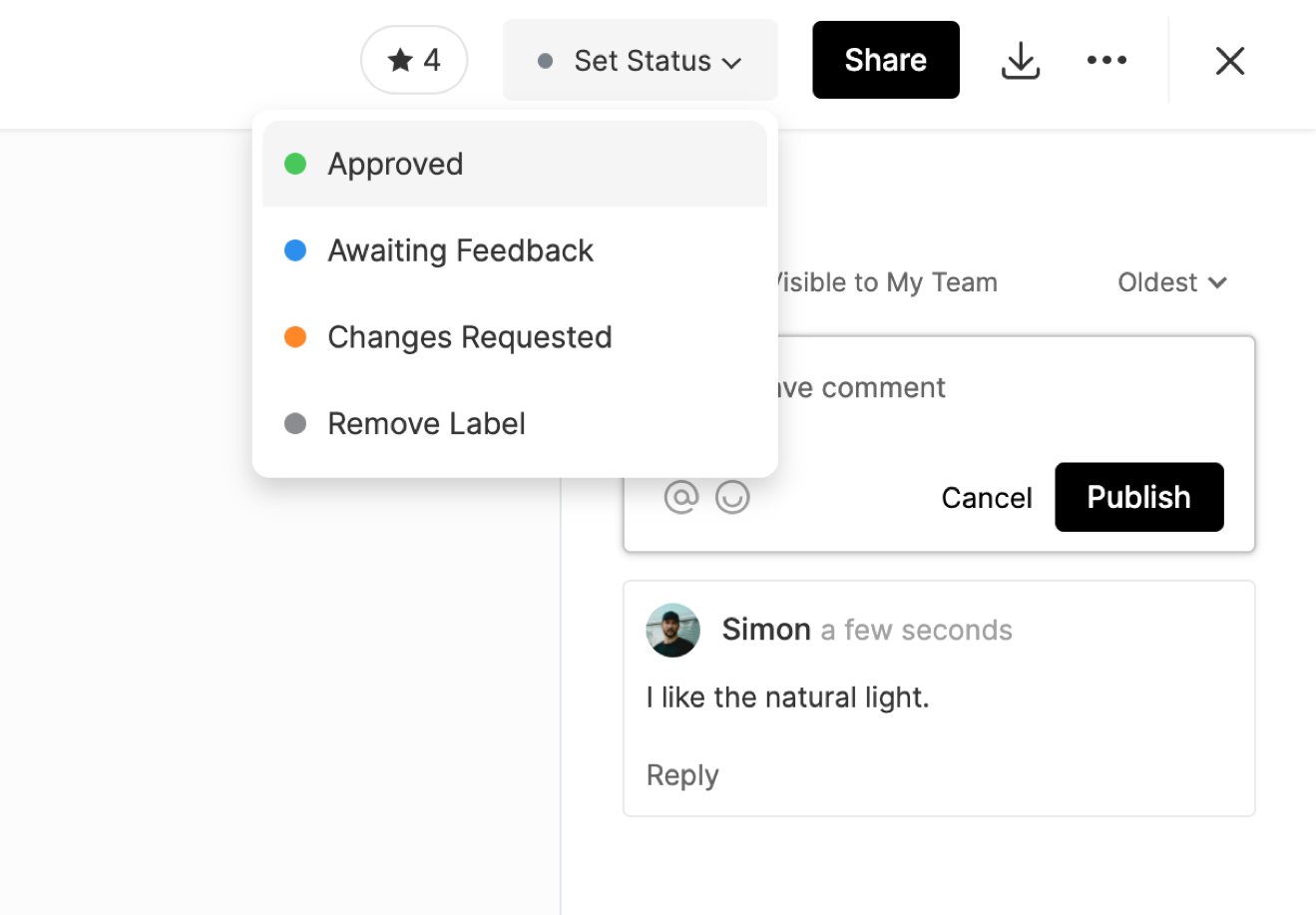Open the three-dots more options menu
This screenshot has height=915, width=1316.
click(x=1106, y=61)
